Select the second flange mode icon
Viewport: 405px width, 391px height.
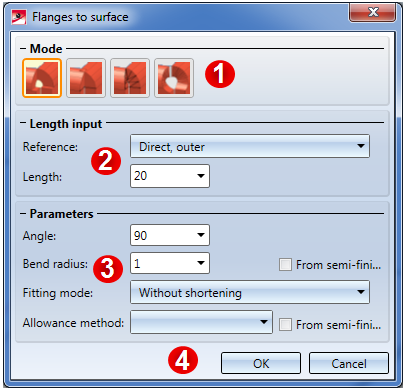coord(86,78)
